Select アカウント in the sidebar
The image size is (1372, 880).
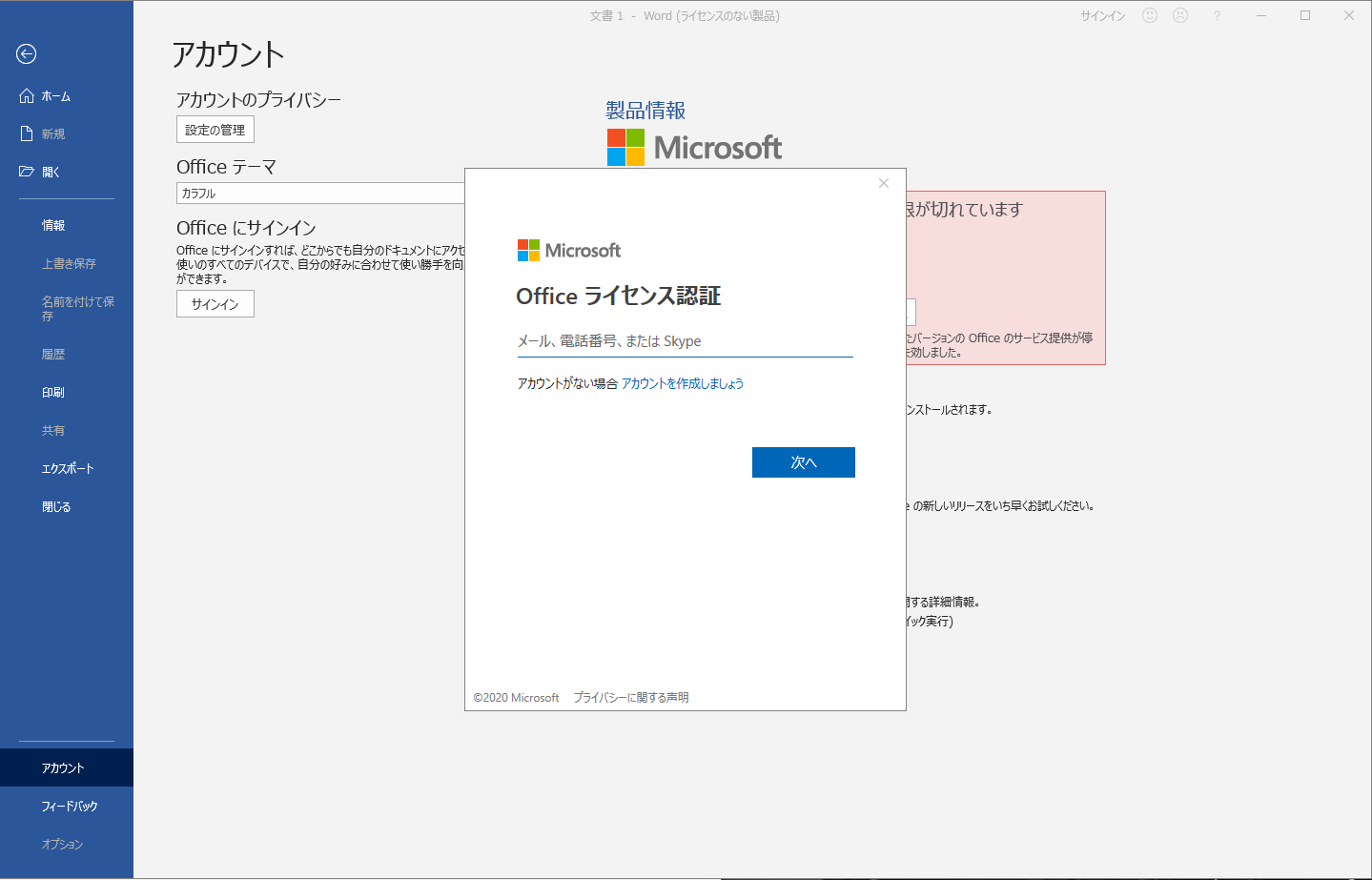(67, 768)
